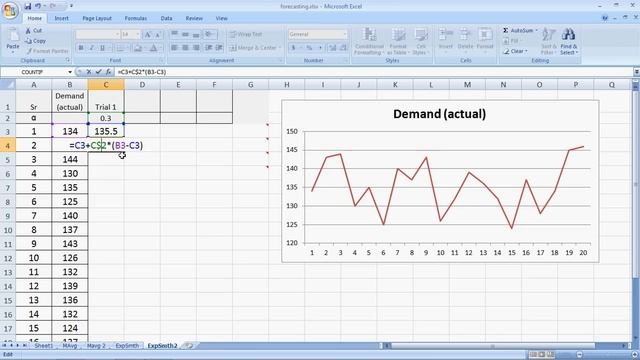Switch to the Page Layout ribbon tab

tap(97, 18)
